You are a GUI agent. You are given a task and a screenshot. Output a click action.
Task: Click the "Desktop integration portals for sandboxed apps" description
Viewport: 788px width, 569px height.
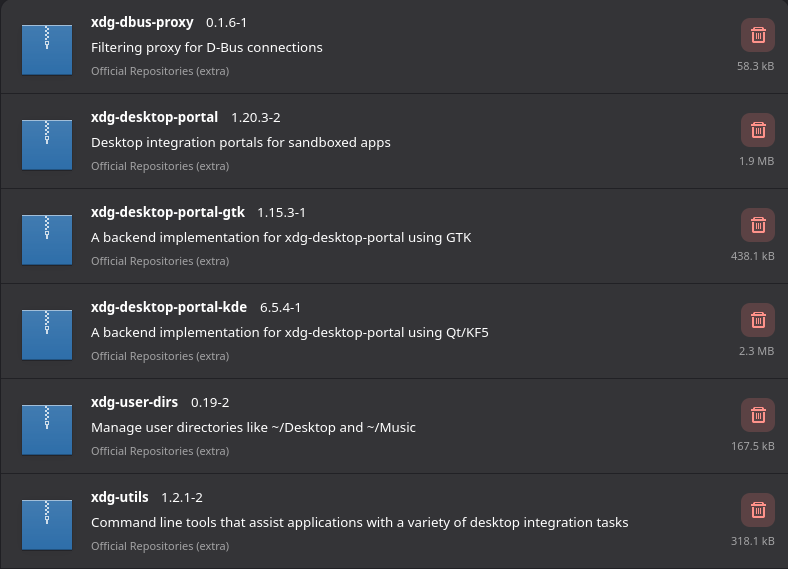pos(241,142)
